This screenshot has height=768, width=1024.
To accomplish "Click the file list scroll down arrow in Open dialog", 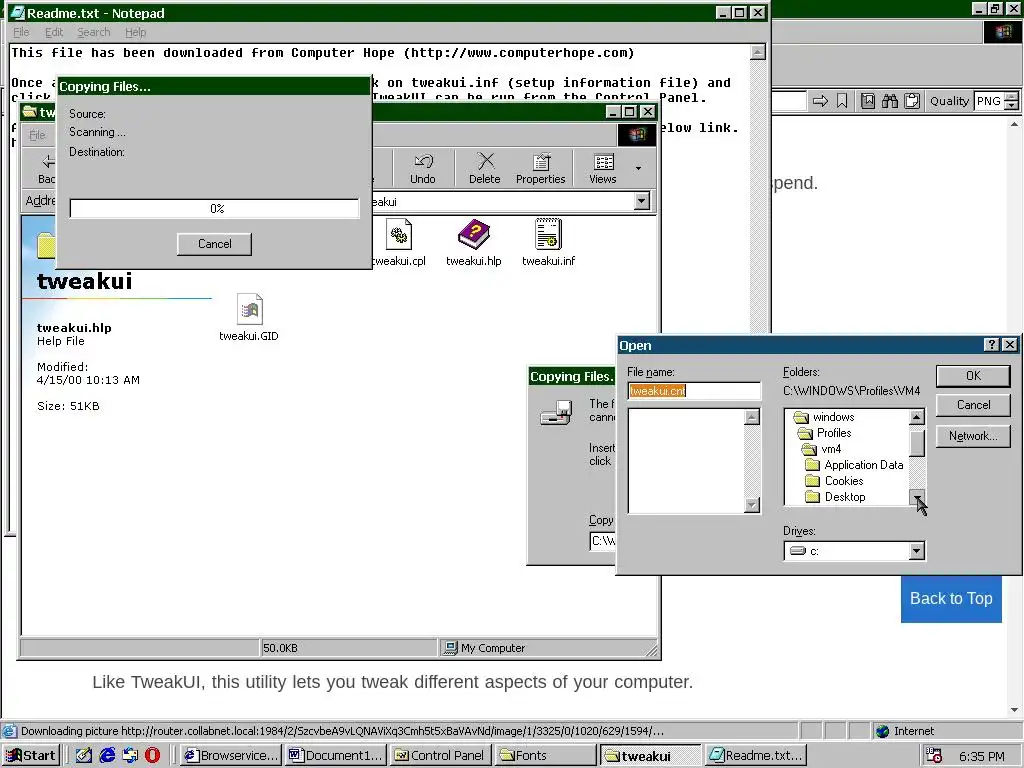I will 752,505.
